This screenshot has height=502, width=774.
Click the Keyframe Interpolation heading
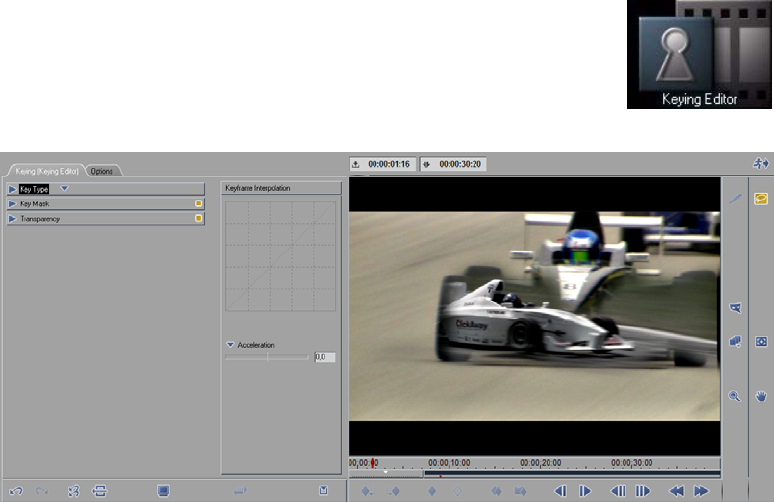click(x=258, y=188)
